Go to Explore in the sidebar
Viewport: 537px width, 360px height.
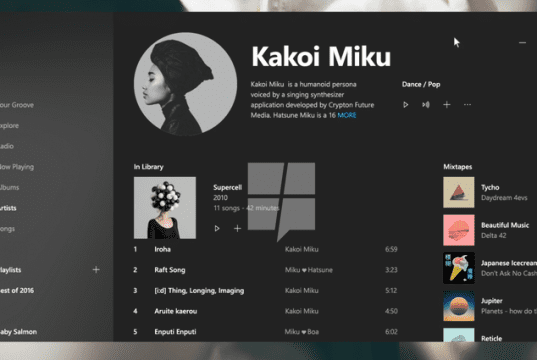(9, 126)
